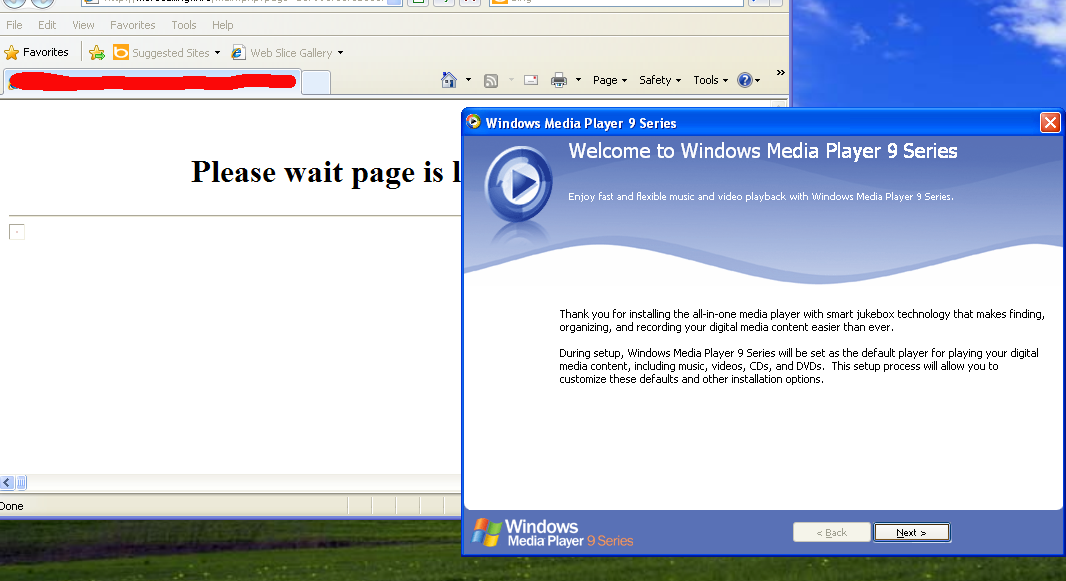Open the Tools menu in the menu bar
Screen dimensions: 1066x581
184,25
